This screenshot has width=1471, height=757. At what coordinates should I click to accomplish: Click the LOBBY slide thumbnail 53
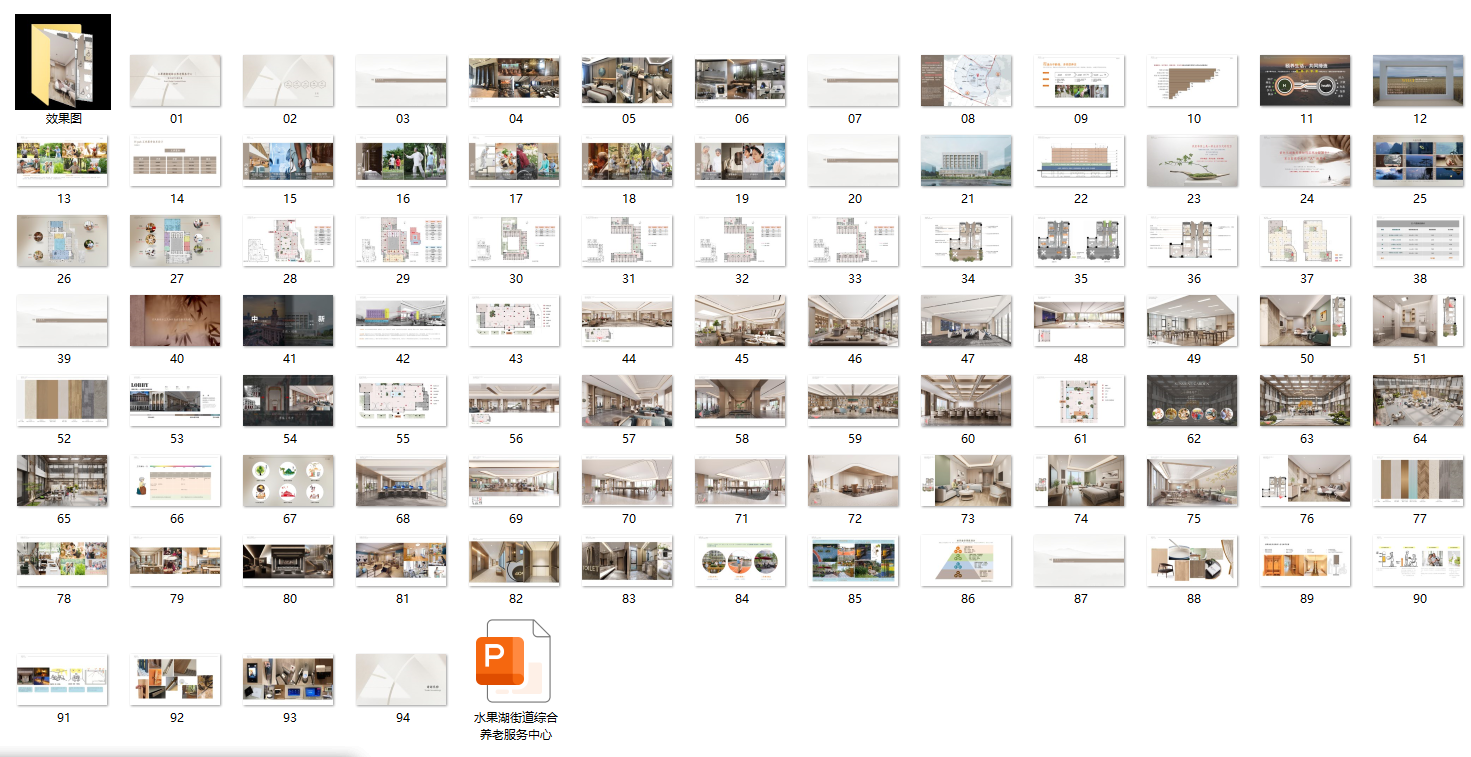[177, 401]
